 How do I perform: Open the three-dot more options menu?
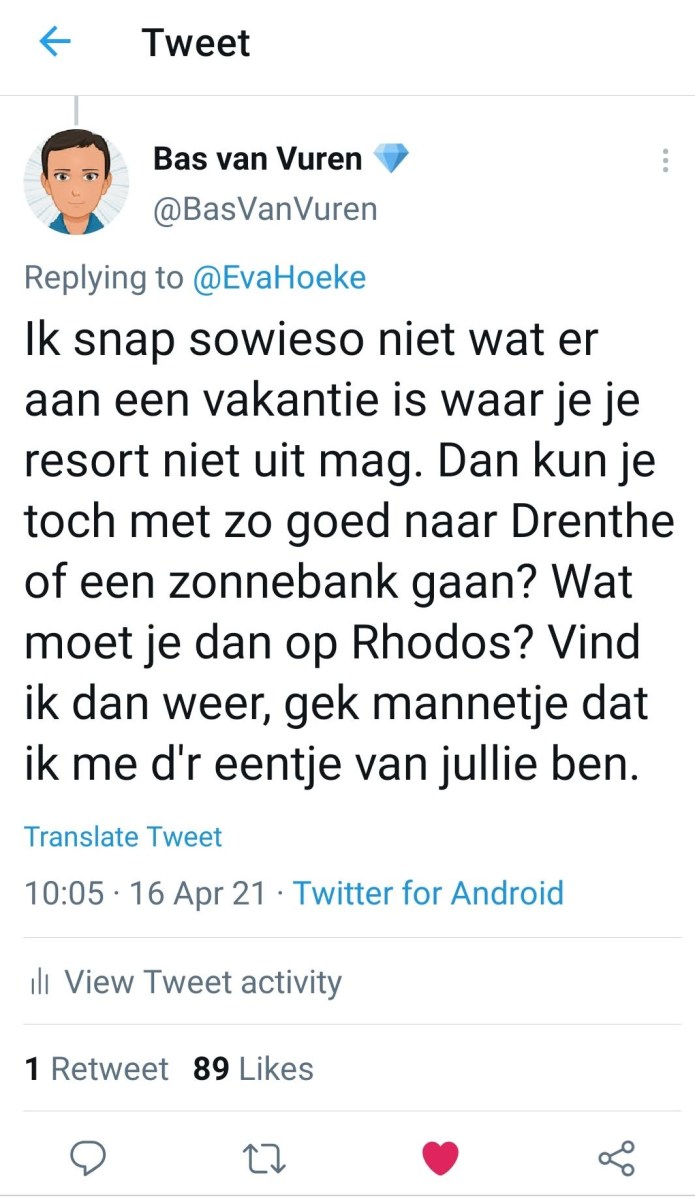(x=665, y=161)
